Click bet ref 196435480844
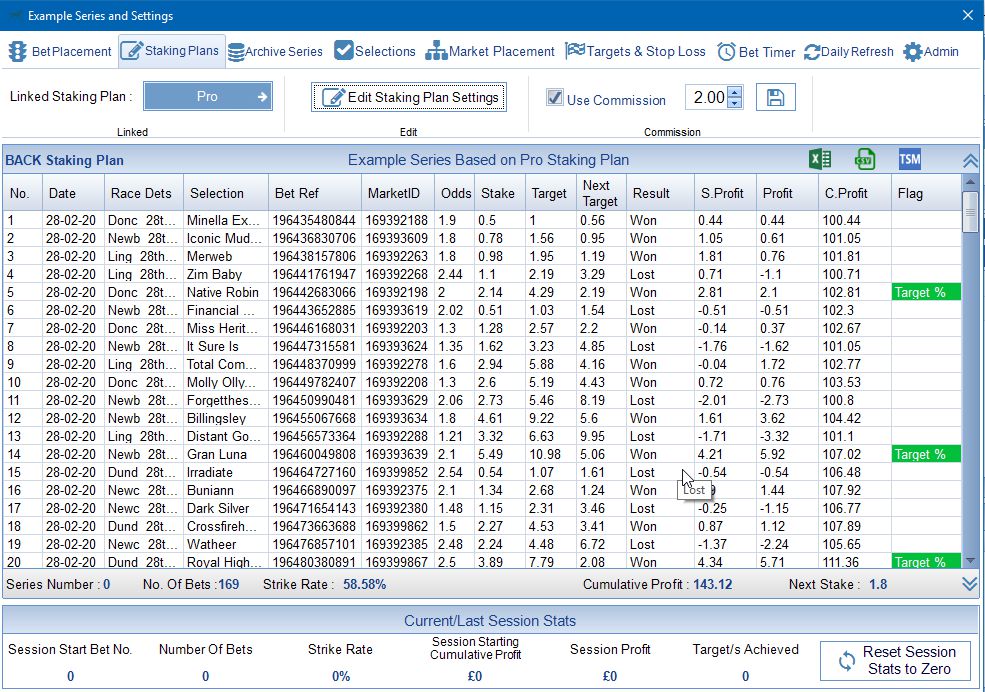Screen dimensions: 985x692 [315, 220]
